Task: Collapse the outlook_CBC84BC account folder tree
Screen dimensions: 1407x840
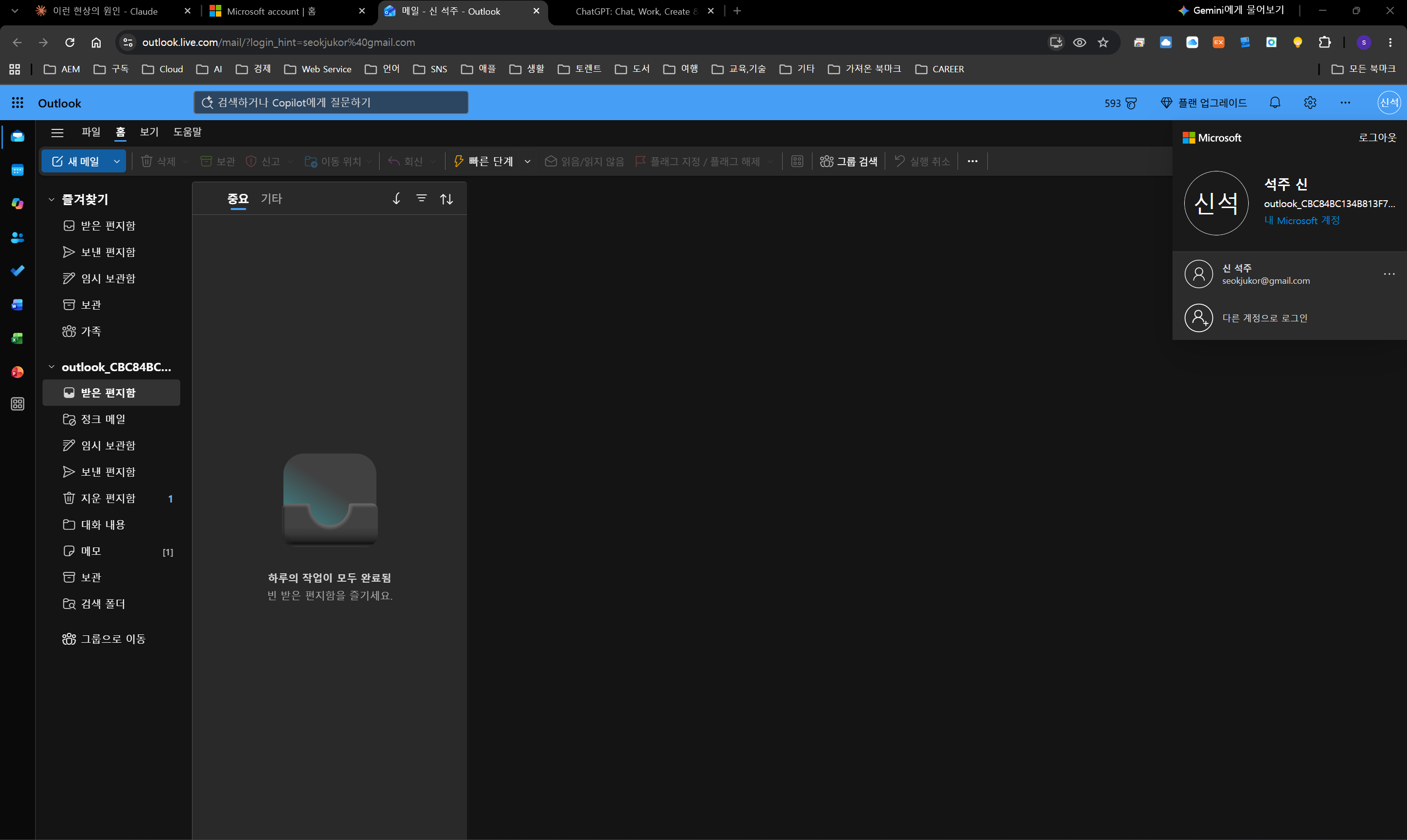Action: pyautogui.click(x=51, y=367)
